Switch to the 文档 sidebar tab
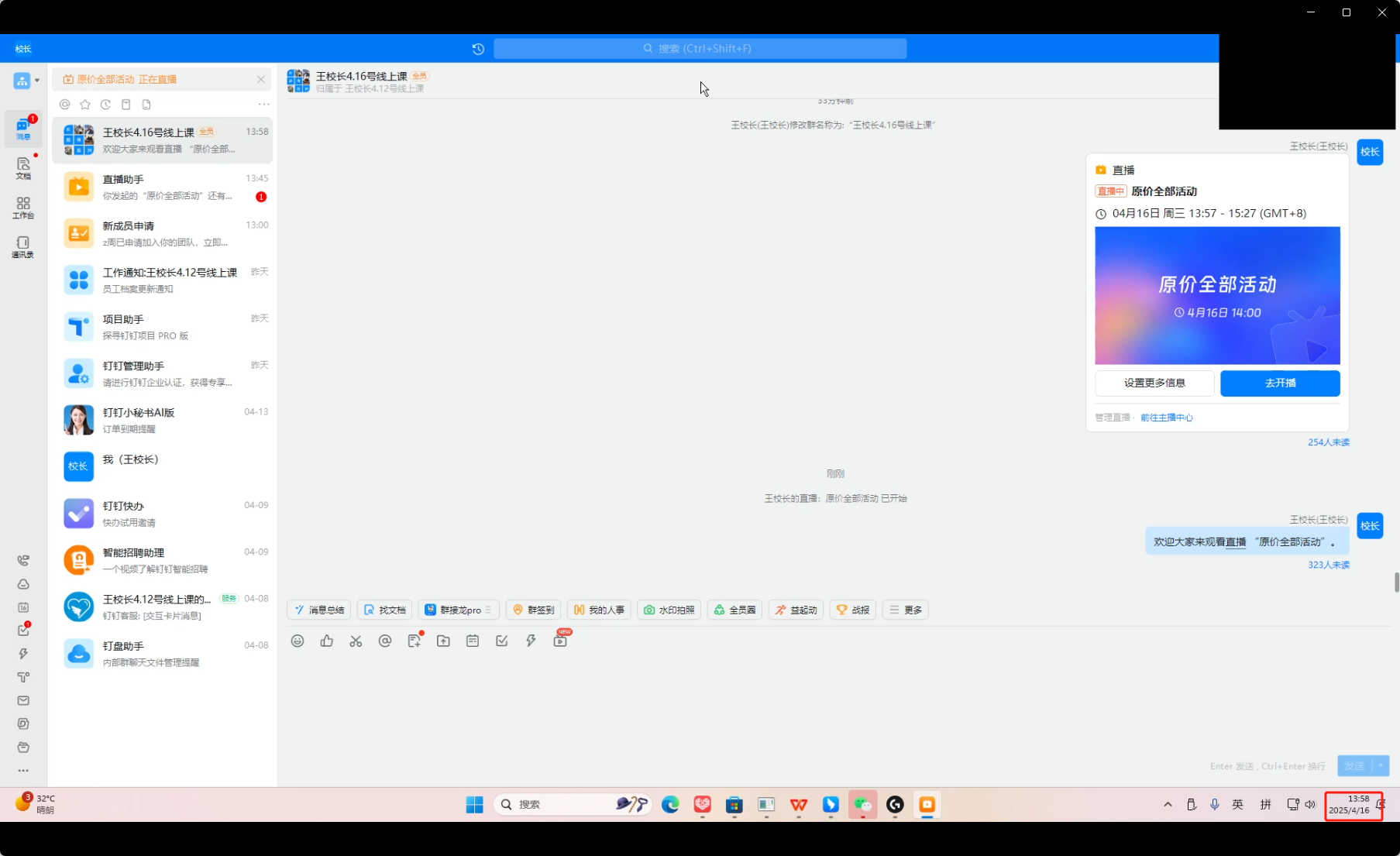1400x856 pixels. [x=23, y=167]
